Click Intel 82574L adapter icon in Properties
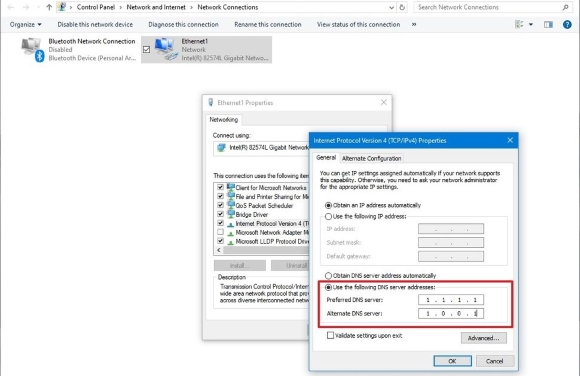The width and height of the screenshot is (580, 376). 221,148
